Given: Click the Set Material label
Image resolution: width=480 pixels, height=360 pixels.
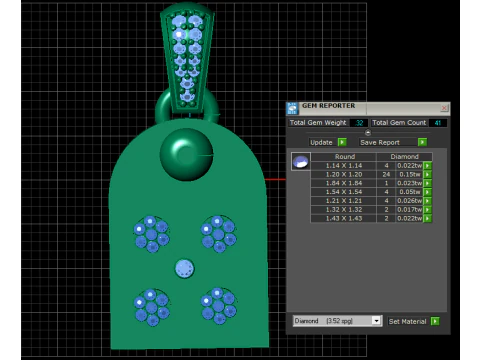Looking at the screenshot, I should (x=408, y=321).
